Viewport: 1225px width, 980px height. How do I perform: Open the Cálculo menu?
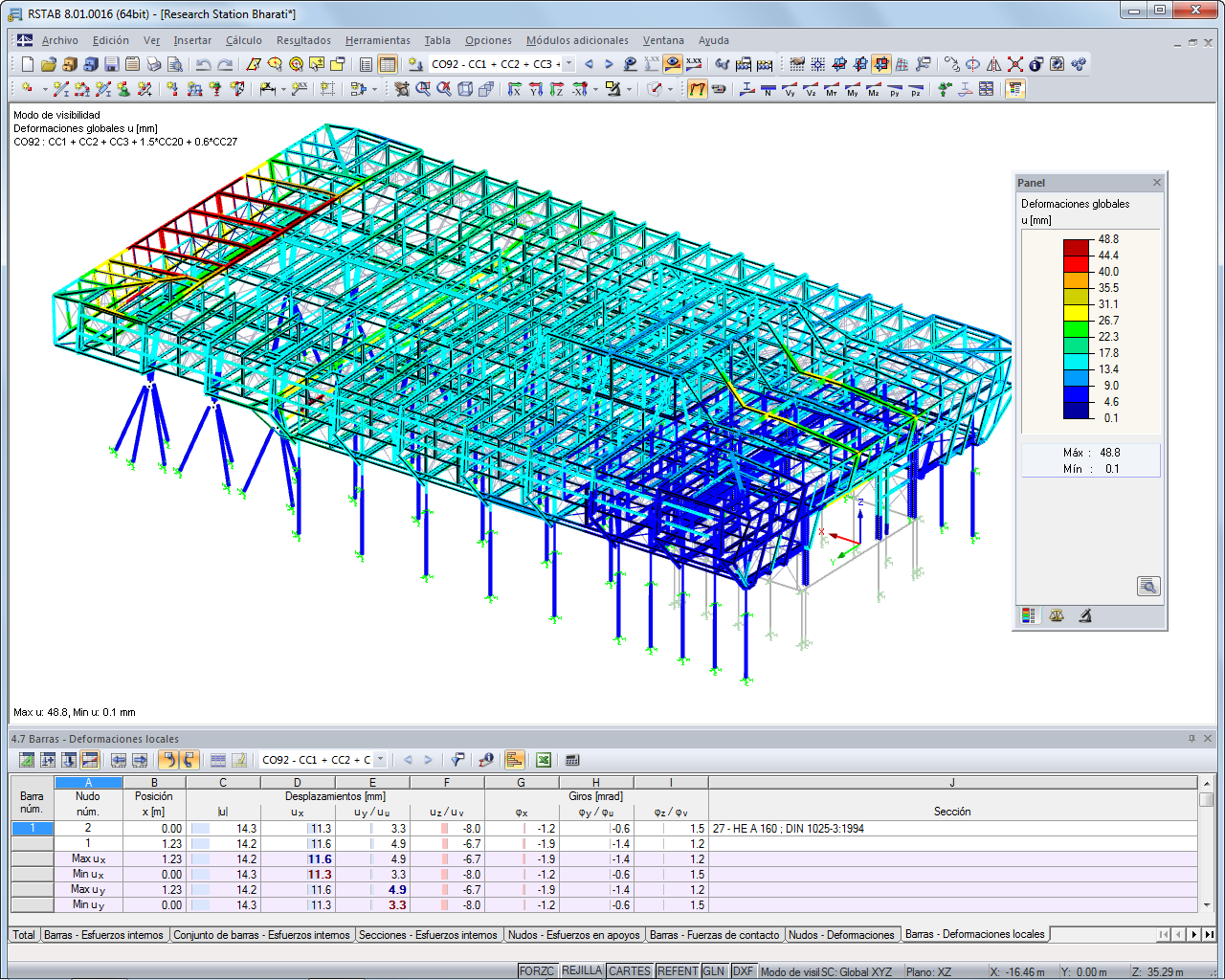coord(244,40)
